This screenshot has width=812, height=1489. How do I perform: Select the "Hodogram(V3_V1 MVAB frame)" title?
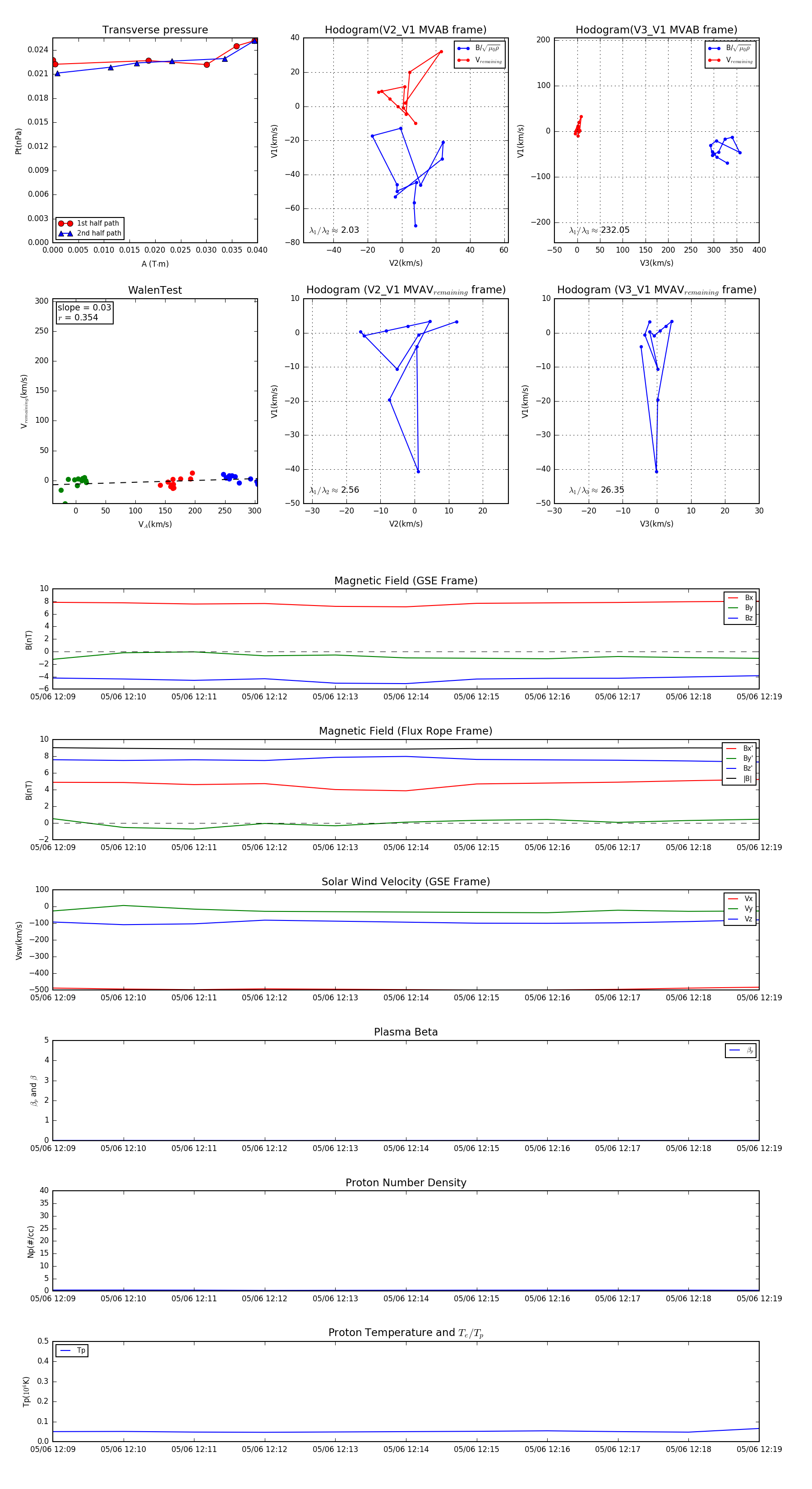pyautogui.click(x=656, y=29)
